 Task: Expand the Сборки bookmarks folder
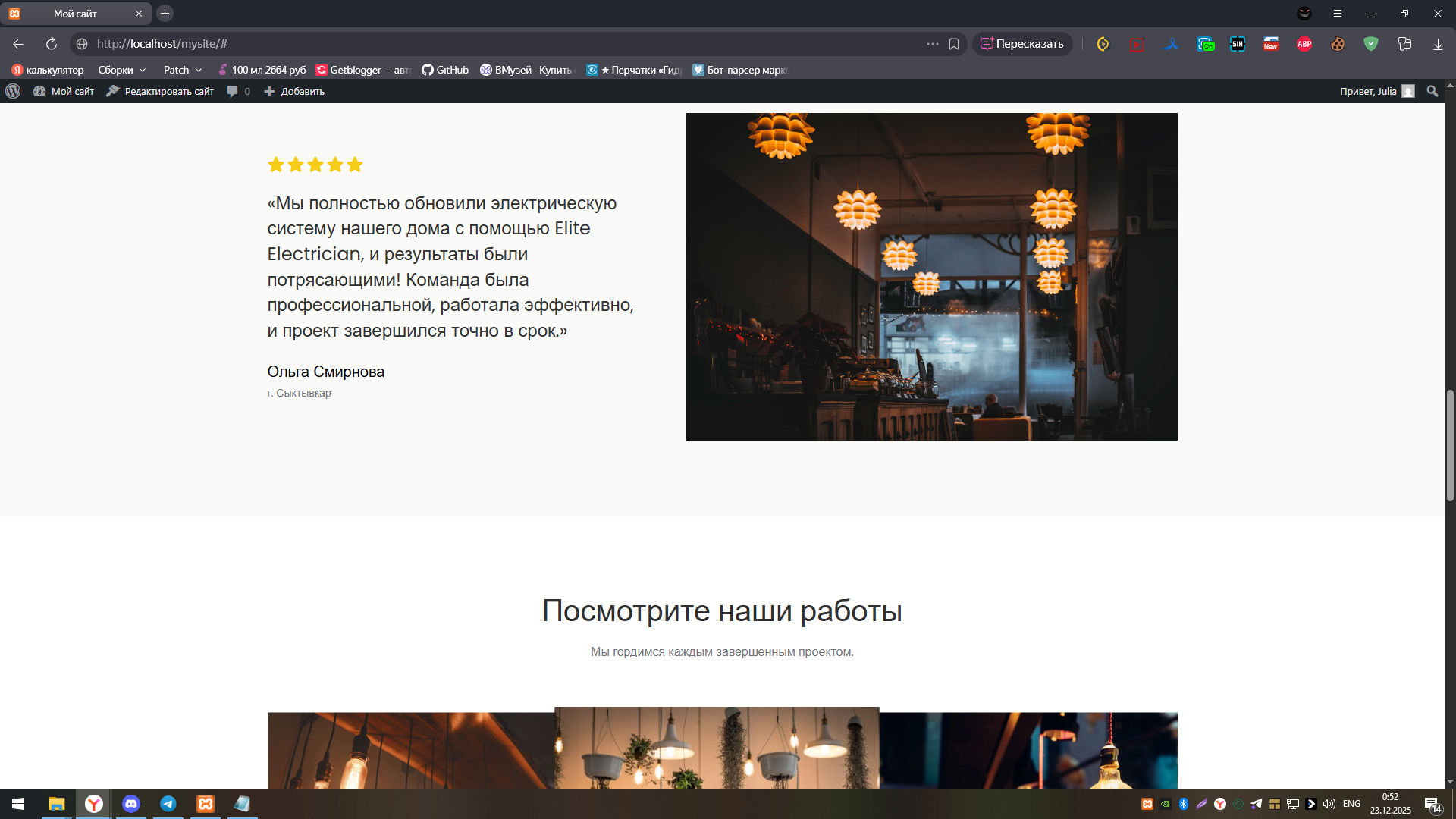pos(121,70)
